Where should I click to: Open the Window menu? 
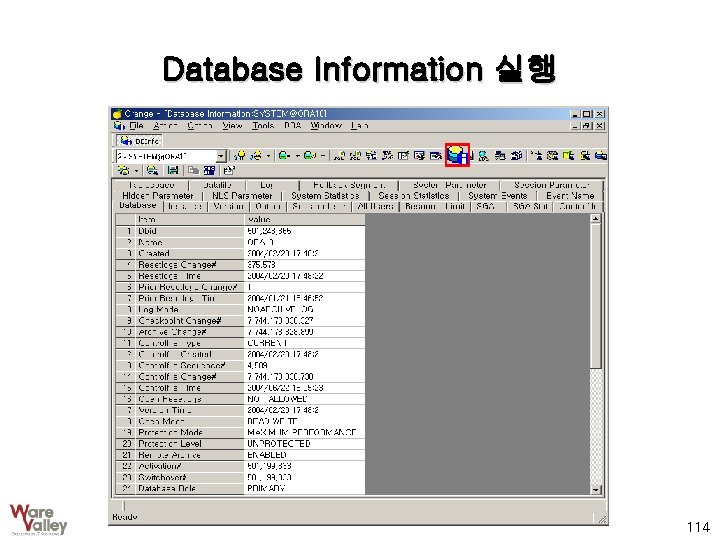point(326,125)
